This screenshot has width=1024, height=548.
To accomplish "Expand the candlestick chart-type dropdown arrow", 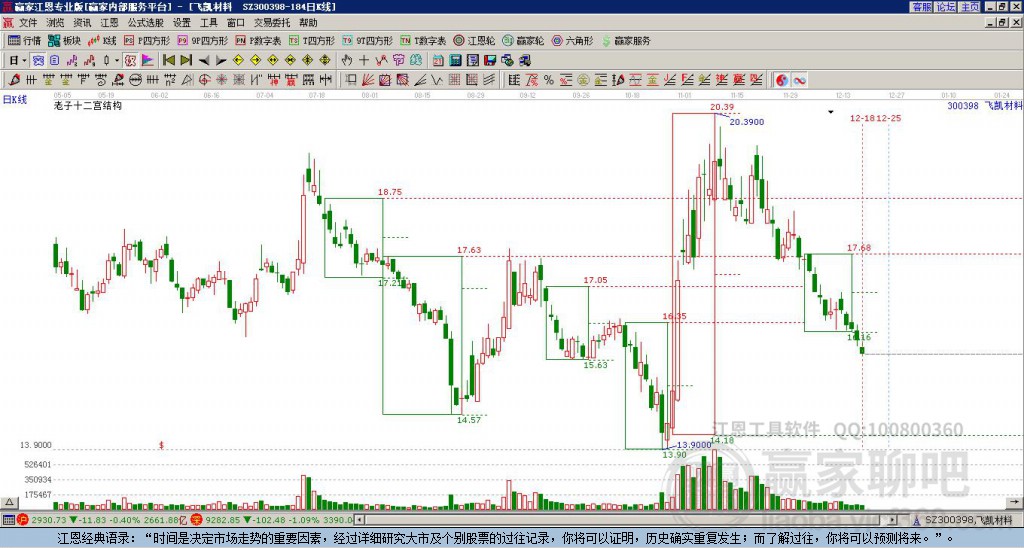I will coord(117,61).
